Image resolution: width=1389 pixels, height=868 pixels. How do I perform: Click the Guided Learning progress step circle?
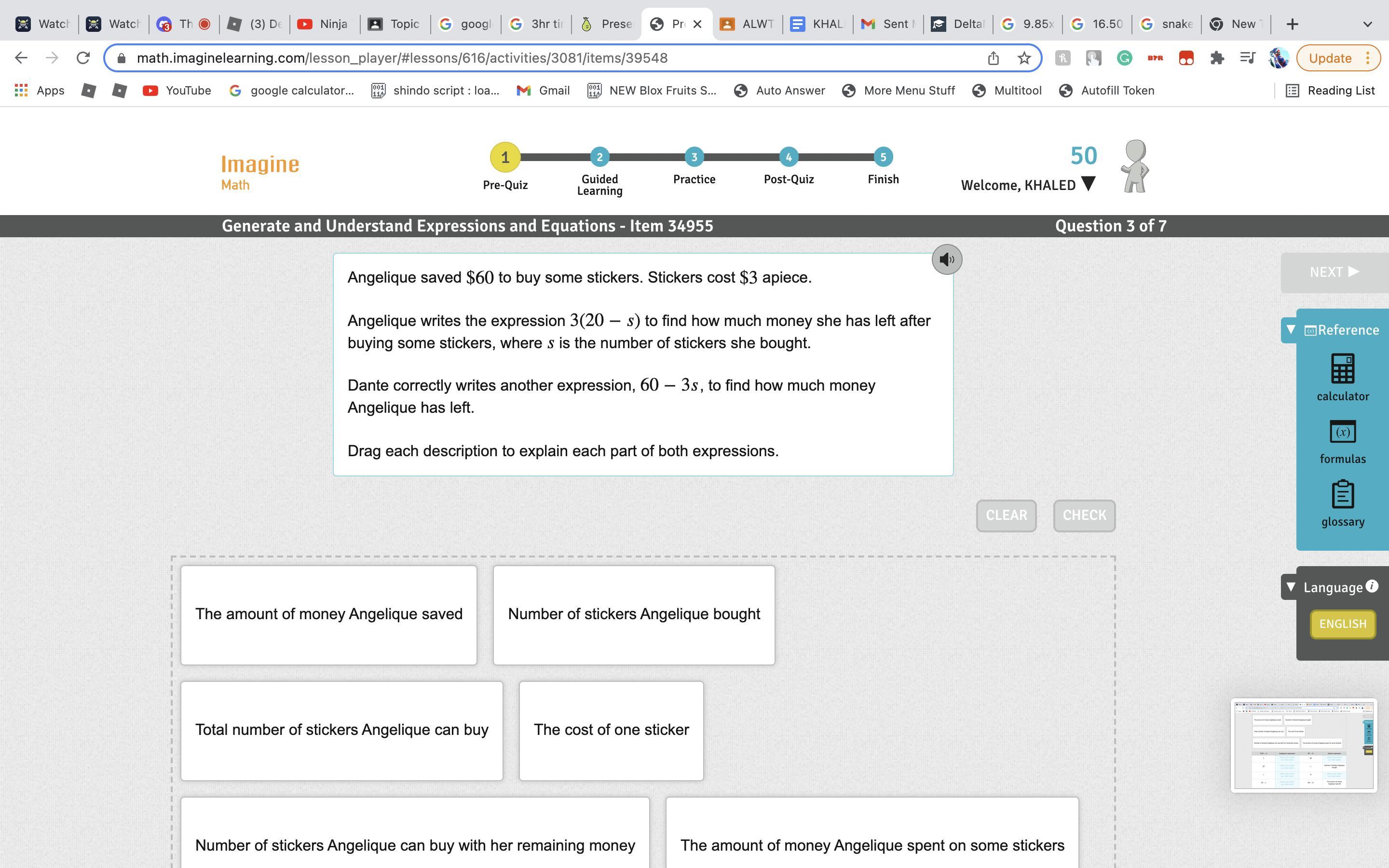tap(599, 157)
